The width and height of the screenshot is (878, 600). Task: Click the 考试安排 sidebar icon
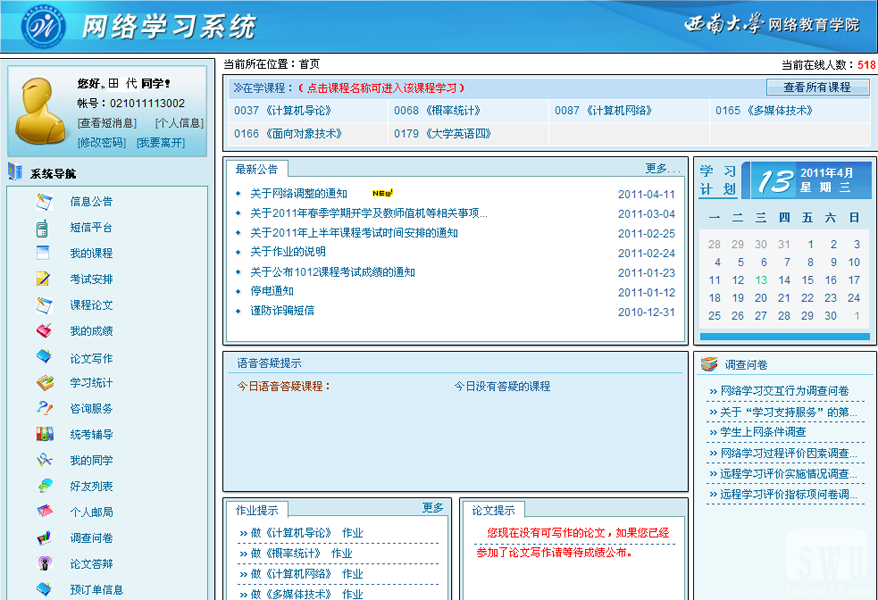click(44, 279)
